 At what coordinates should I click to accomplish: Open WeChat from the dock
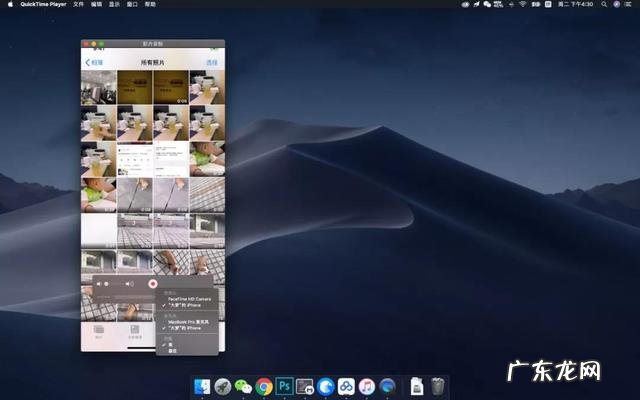[x=243, y=385]
